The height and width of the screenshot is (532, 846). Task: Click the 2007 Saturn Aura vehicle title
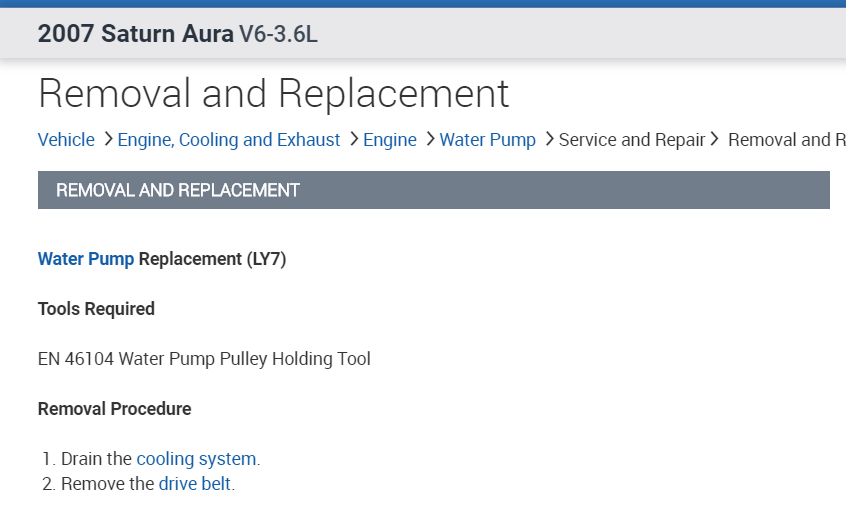(135, 34)
